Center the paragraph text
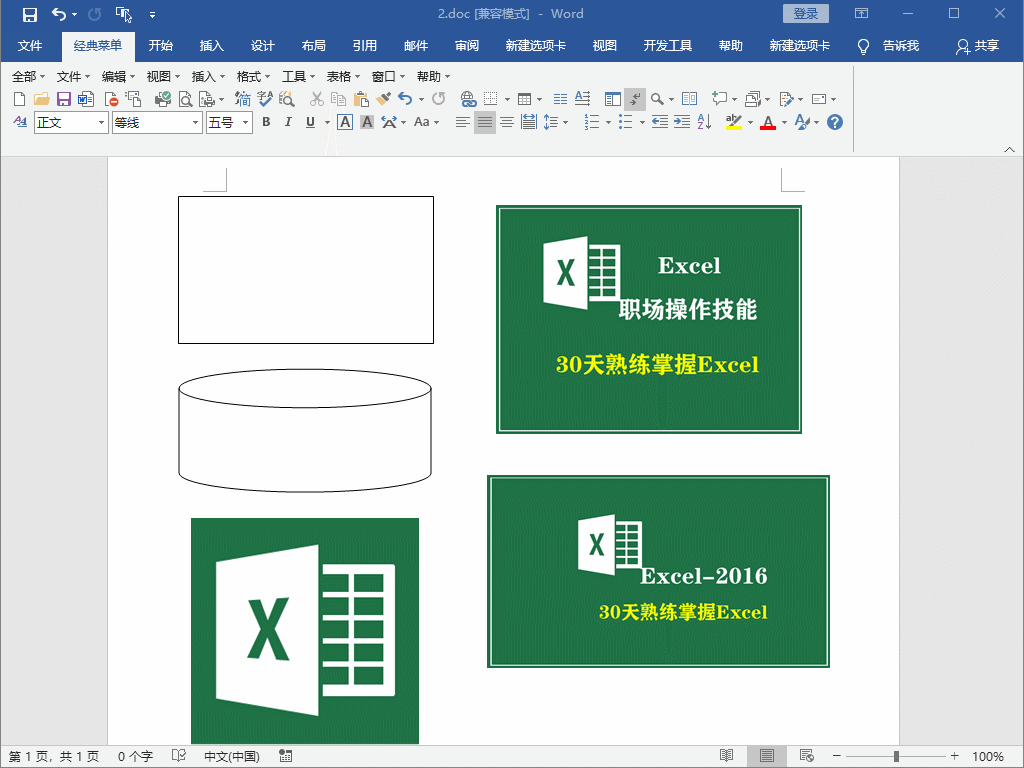 (507, 122)
